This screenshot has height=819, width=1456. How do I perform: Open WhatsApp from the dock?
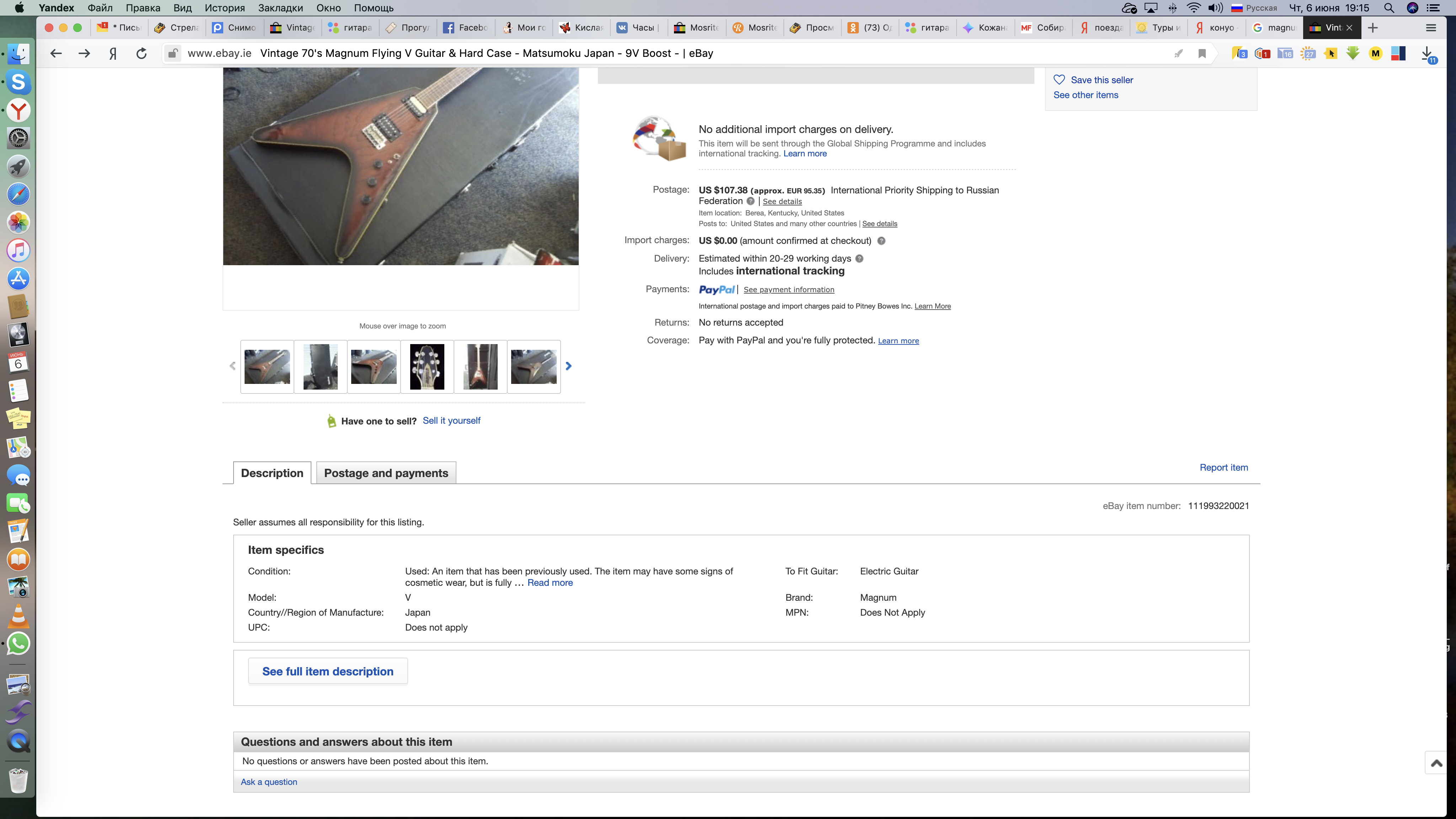tap(18, 643)
